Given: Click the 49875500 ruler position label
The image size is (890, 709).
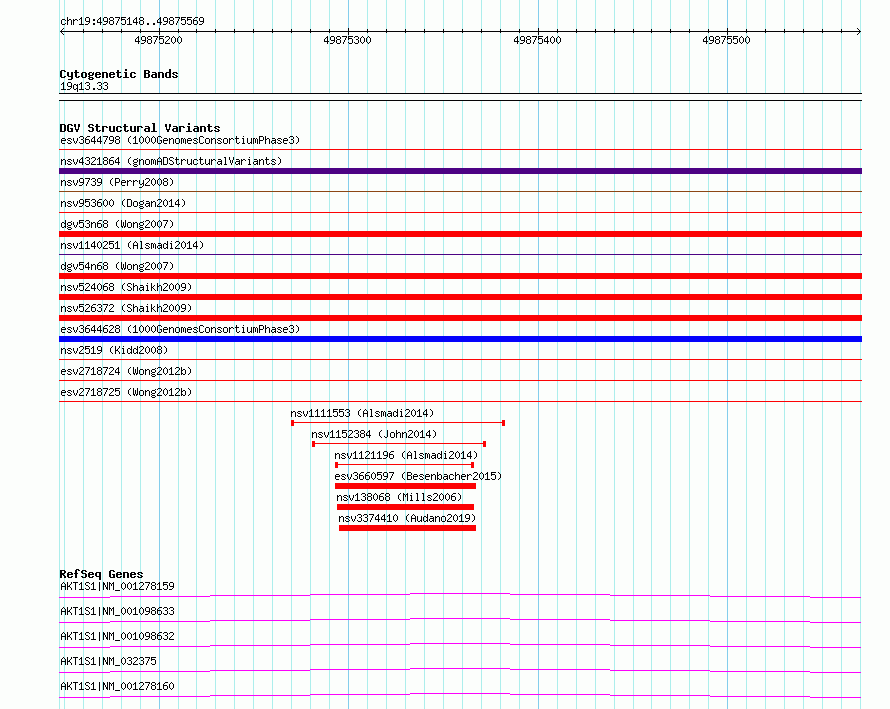Looking at the screenshot, I should [x=726, y=40].
